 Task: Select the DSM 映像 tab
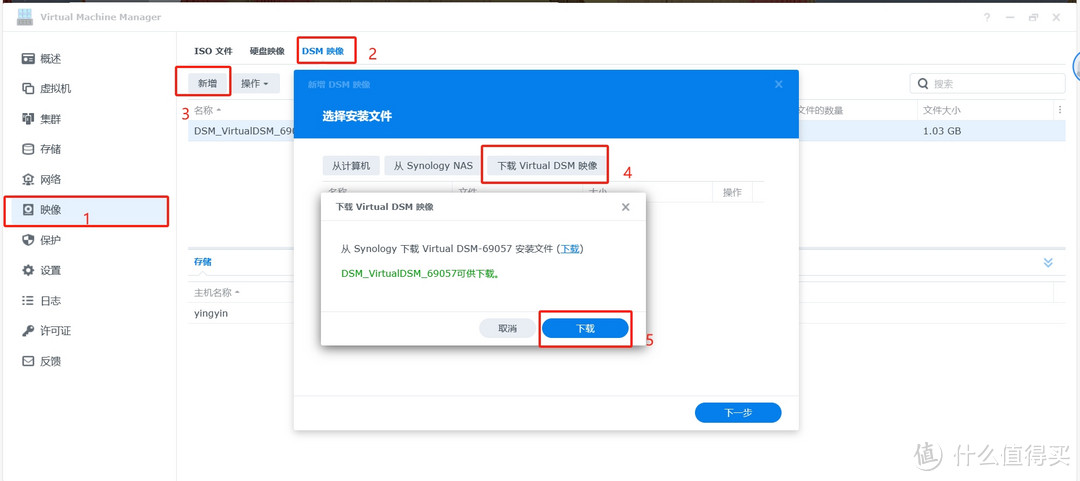pyautogui.click(x=323, y=51)
